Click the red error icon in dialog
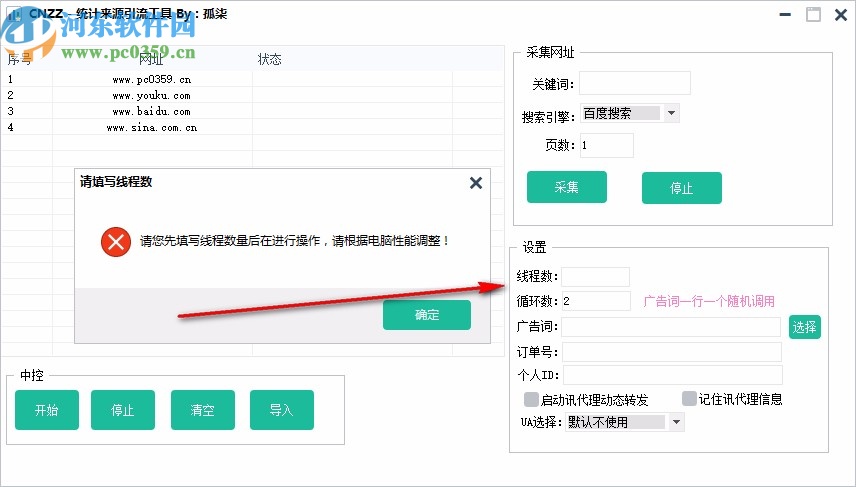 tap(116, 241)
